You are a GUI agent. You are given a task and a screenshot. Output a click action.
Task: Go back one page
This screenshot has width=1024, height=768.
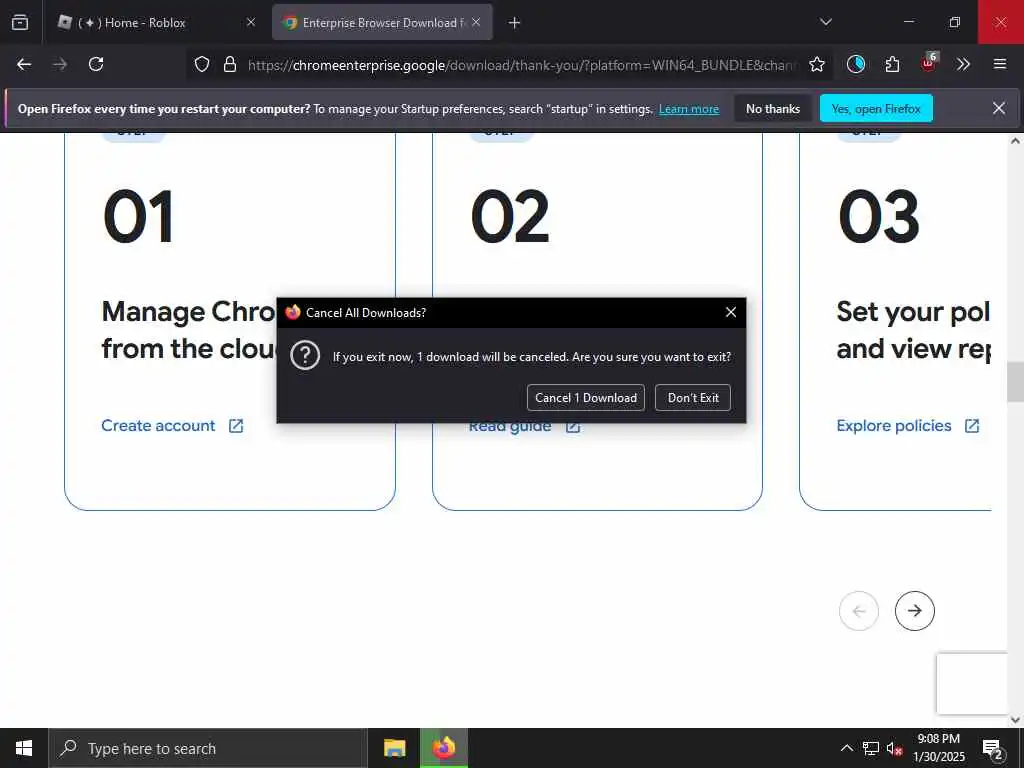pos(24,64)
